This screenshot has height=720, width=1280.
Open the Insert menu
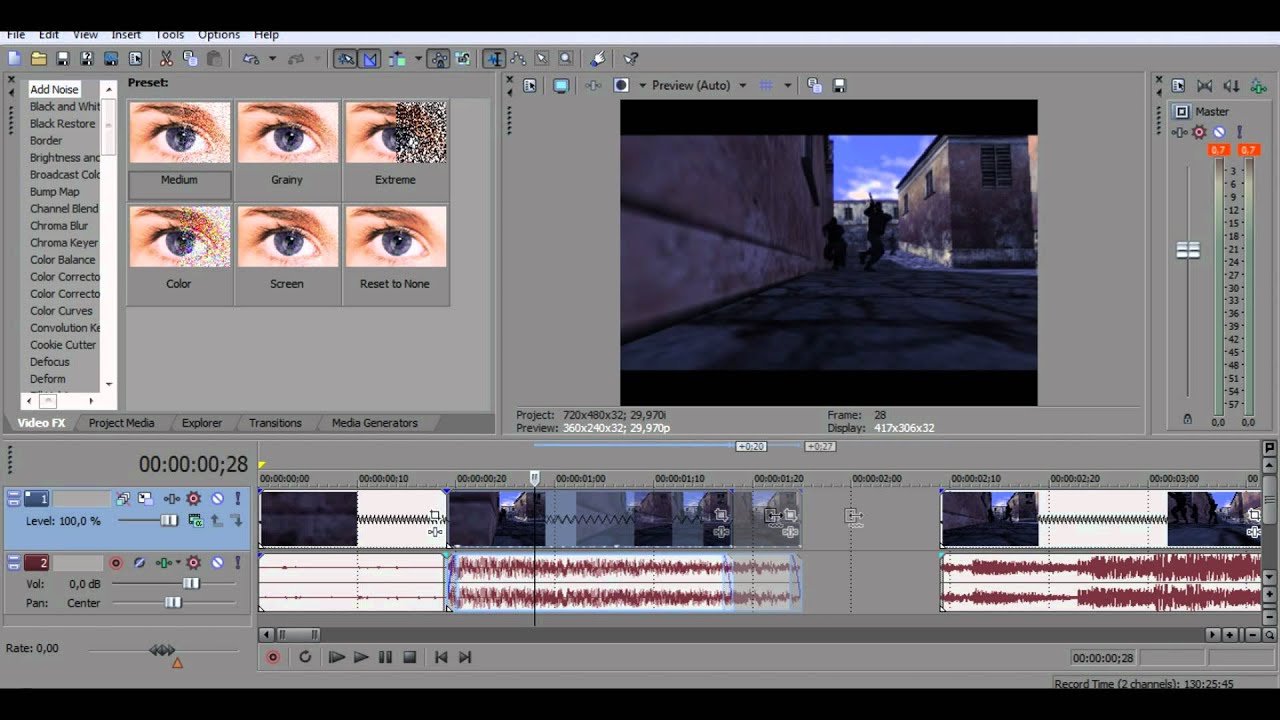pos(126,35)
